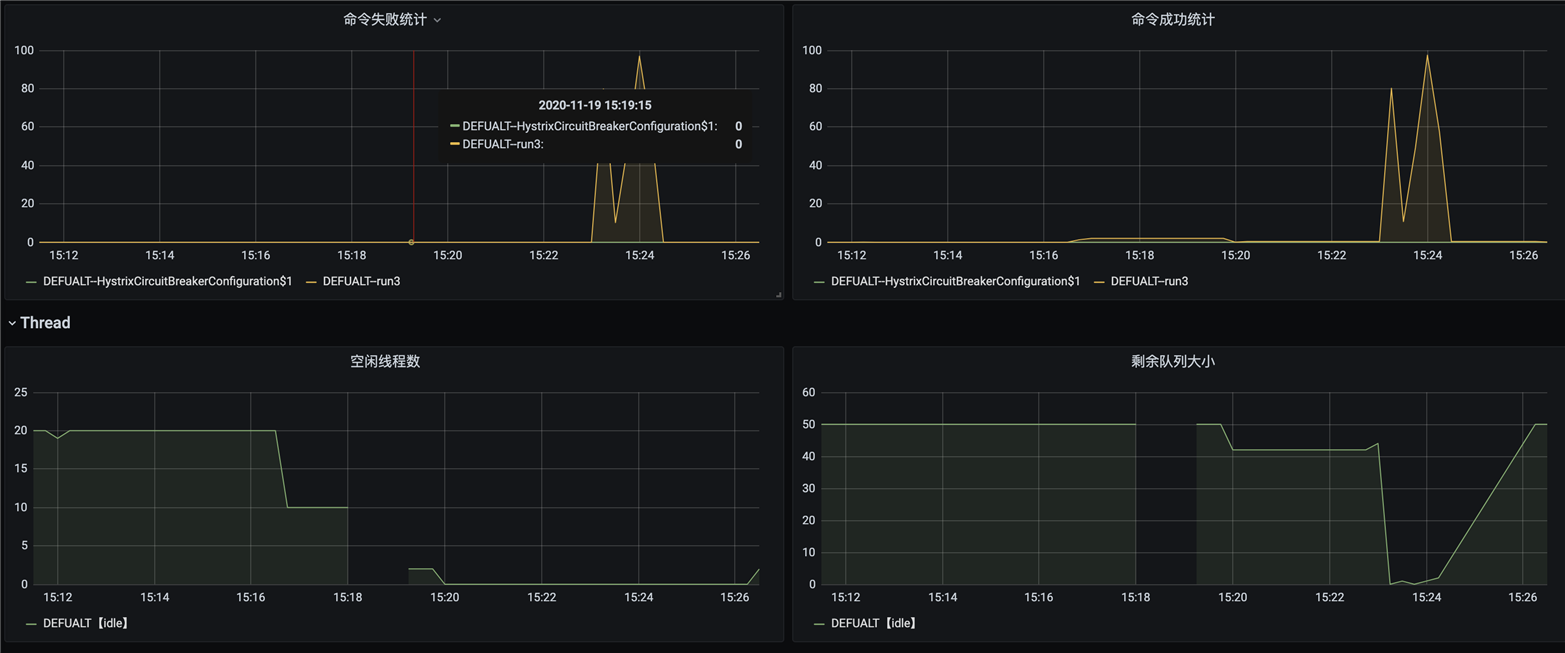Click the 100 value on 命令成功统计 y-axis

(x=813, y=50)
